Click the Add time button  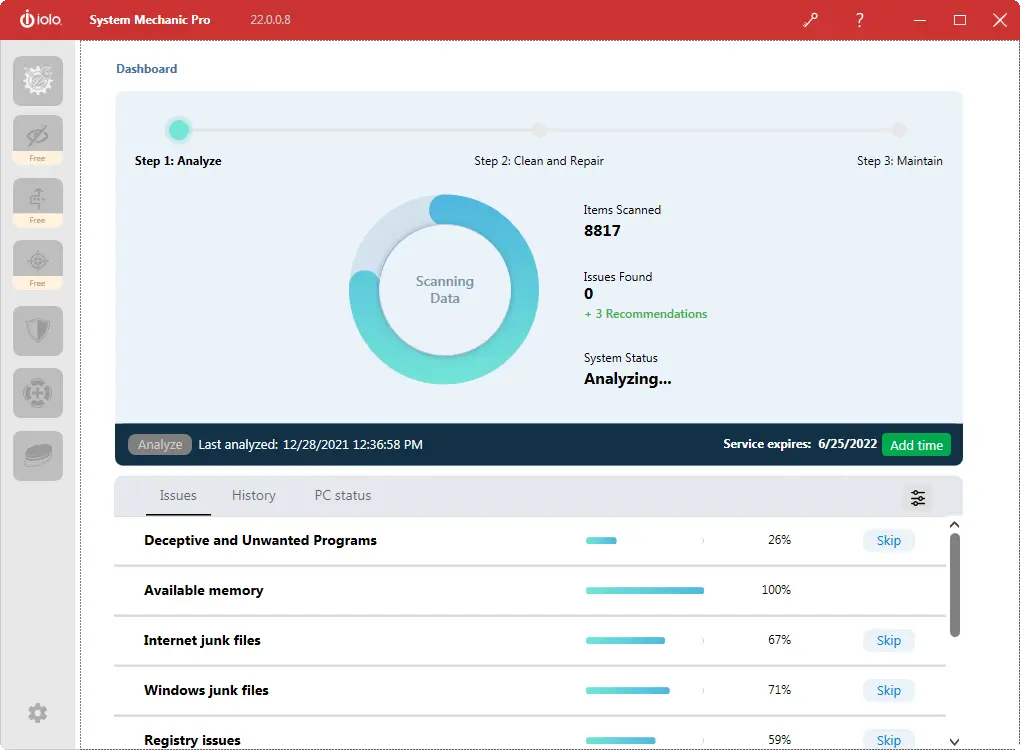pos(916,444)
